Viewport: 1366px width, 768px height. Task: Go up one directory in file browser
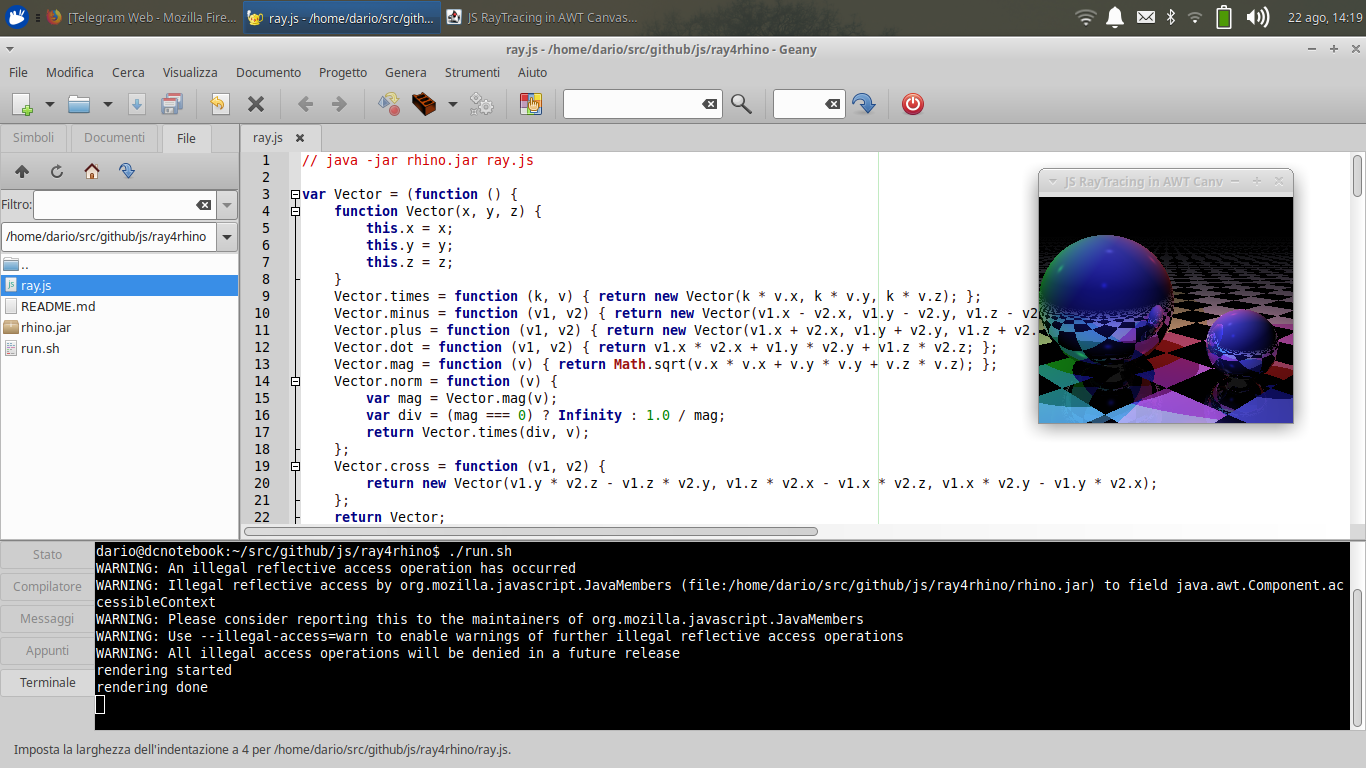coord(22,171)
